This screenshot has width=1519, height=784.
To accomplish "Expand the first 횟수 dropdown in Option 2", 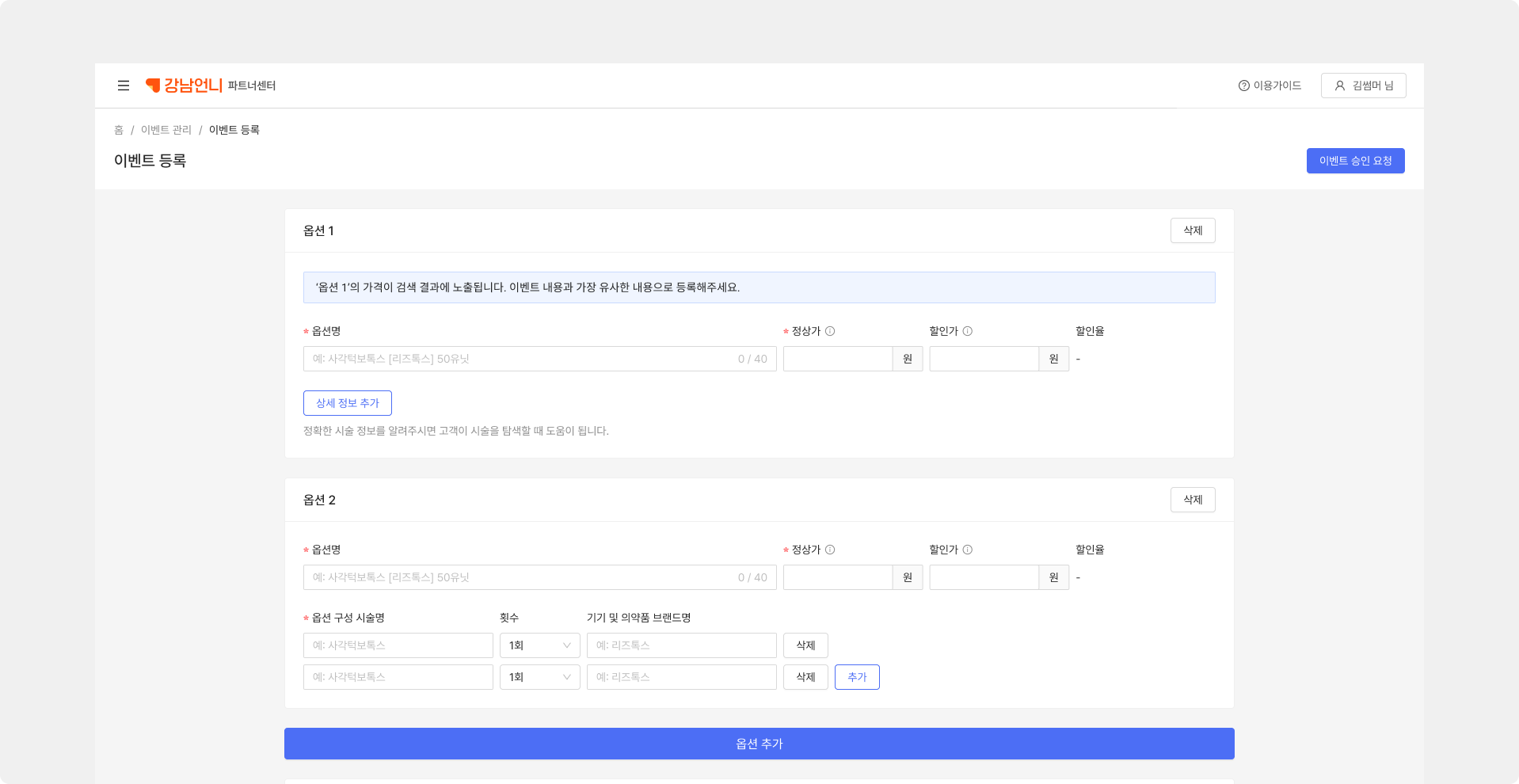I will click(x=539, y=645).
